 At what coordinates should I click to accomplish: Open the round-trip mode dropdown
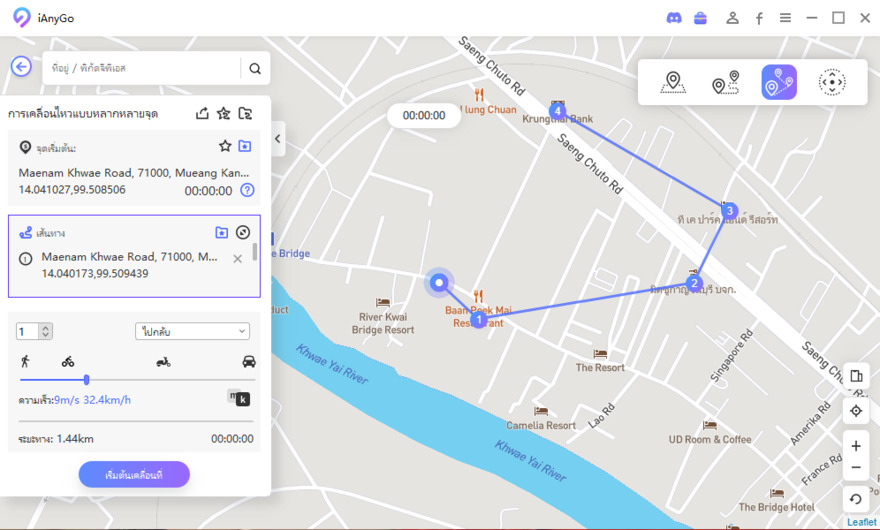pyautogui.click(x=192, y=331)
